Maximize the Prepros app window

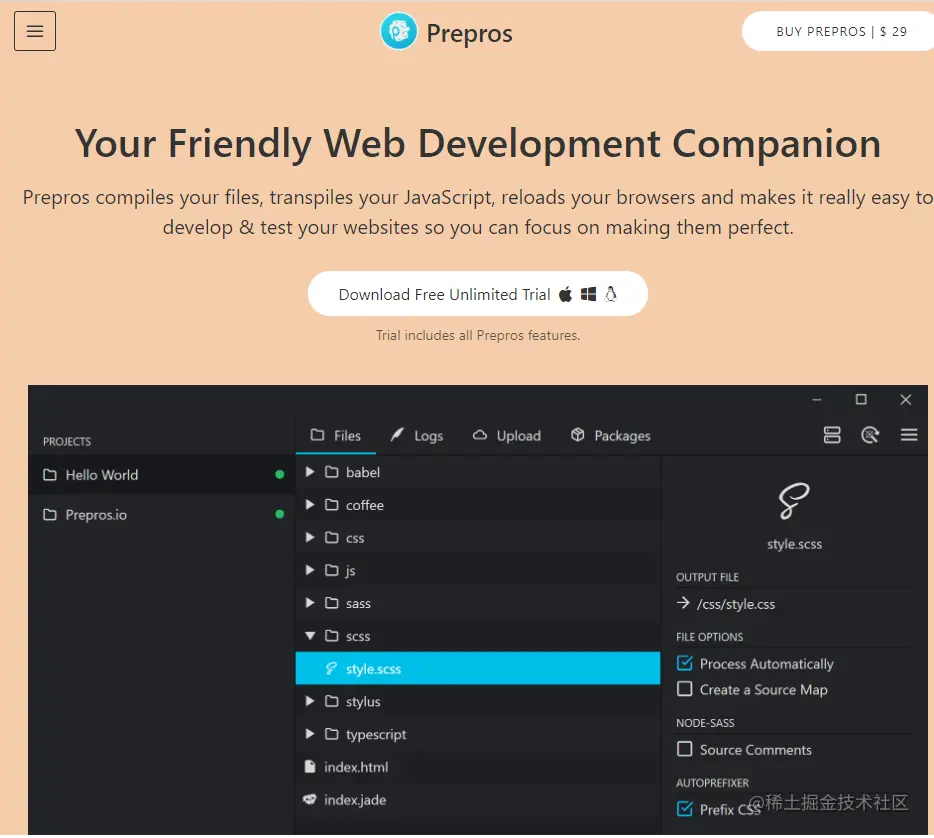coord(861,400)
